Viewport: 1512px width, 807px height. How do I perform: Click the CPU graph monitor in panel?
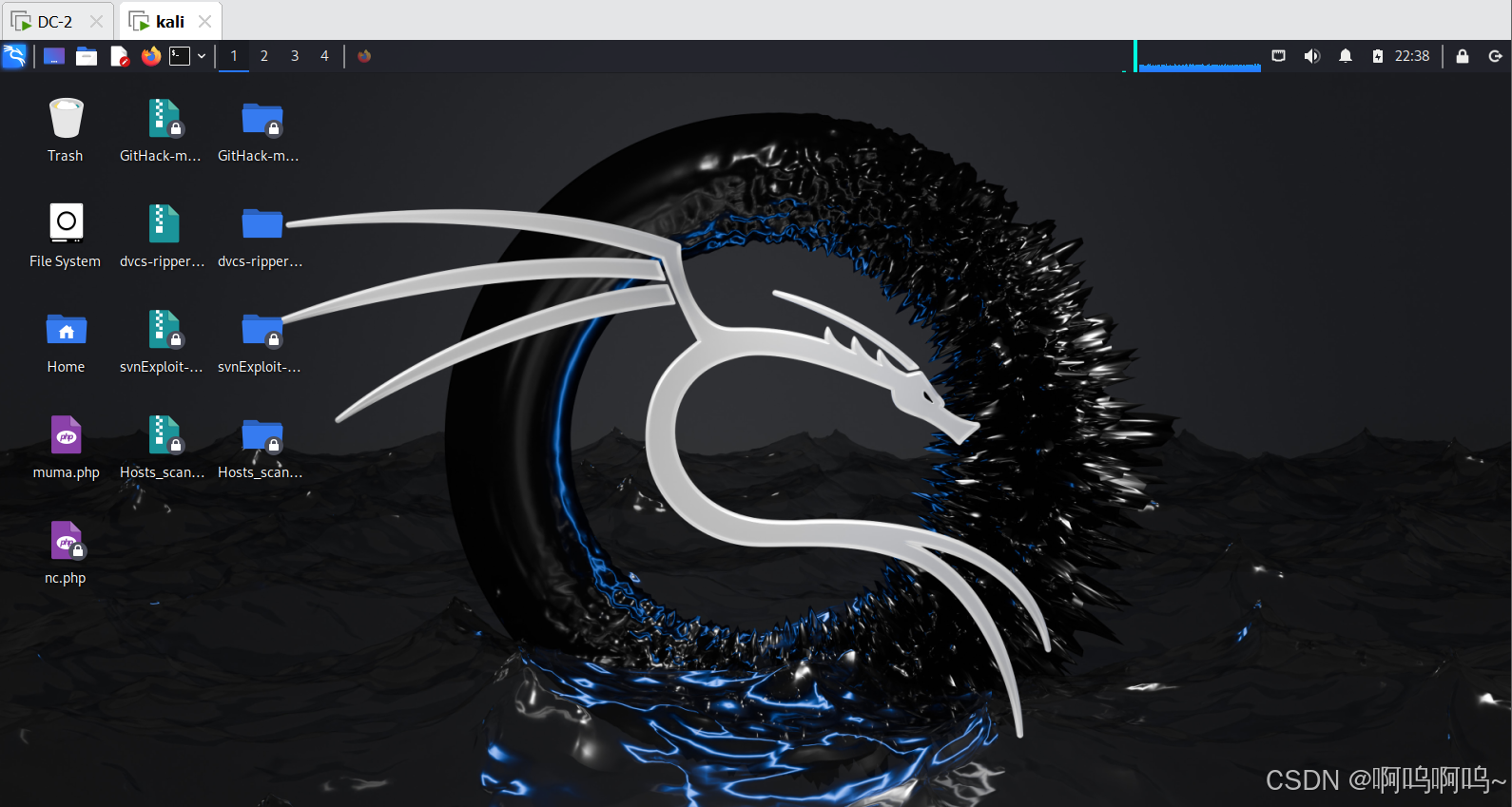tap(1200, 56)
